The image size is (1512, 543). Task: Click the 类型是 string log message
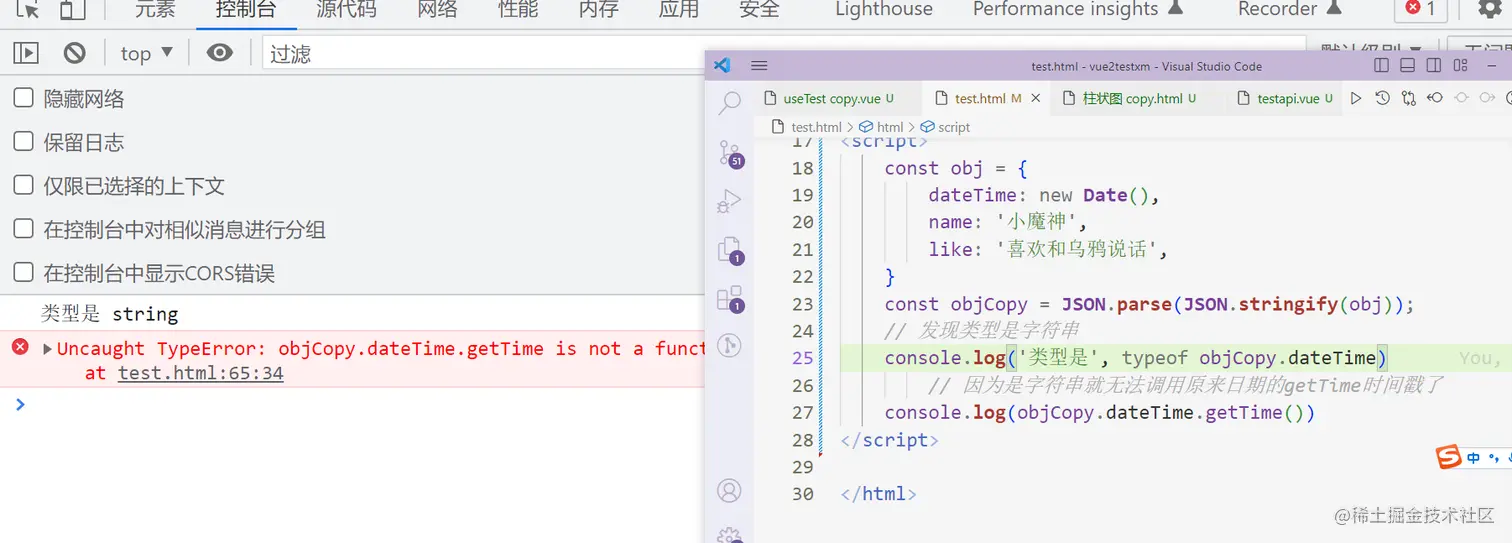[110, 314]
